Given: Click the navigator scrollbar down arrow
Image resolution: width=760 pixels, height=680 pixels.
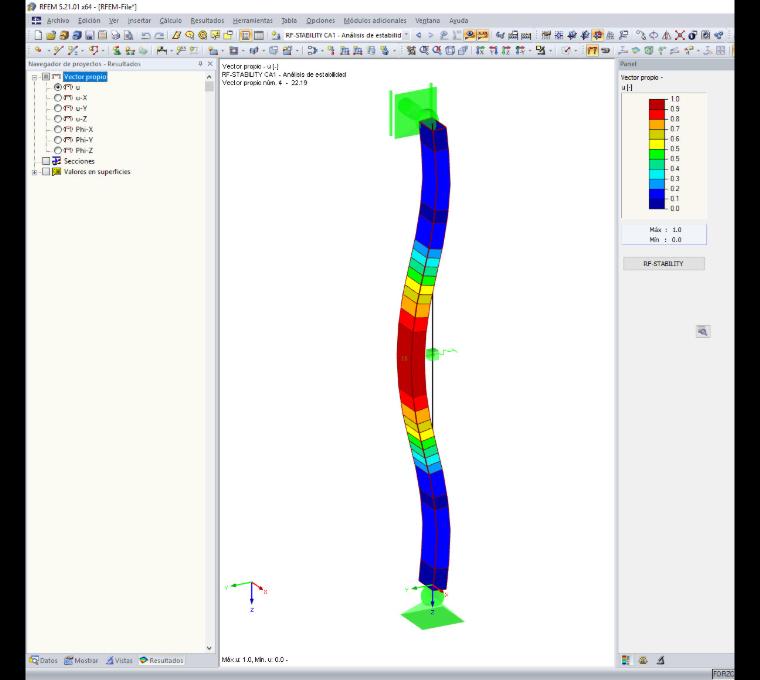Looking at the screenshot, I should 209,648.
